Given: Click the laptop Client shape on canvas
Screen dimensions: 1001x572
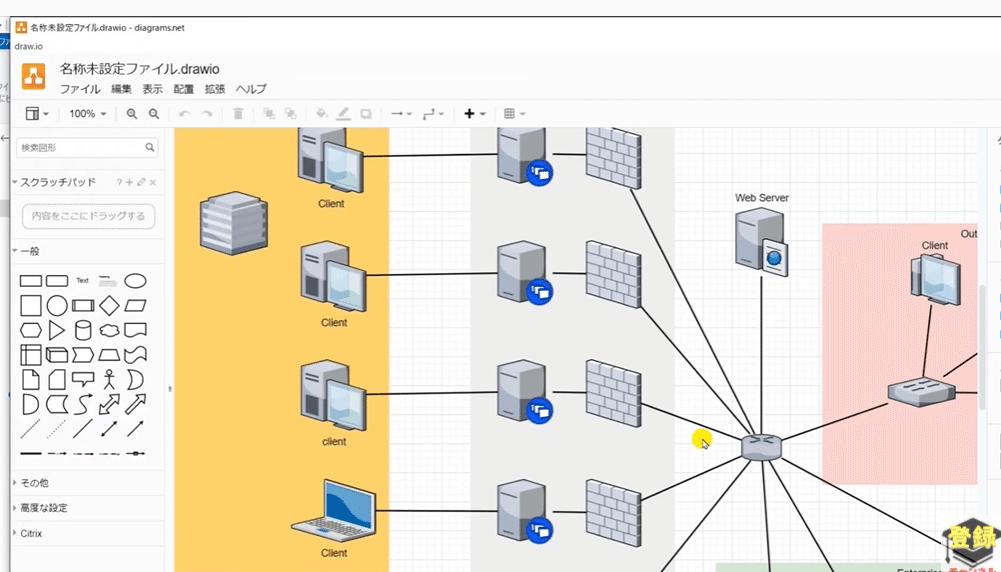Looking at the screenshot, I should pyautogui.click(x=333, y=512).
